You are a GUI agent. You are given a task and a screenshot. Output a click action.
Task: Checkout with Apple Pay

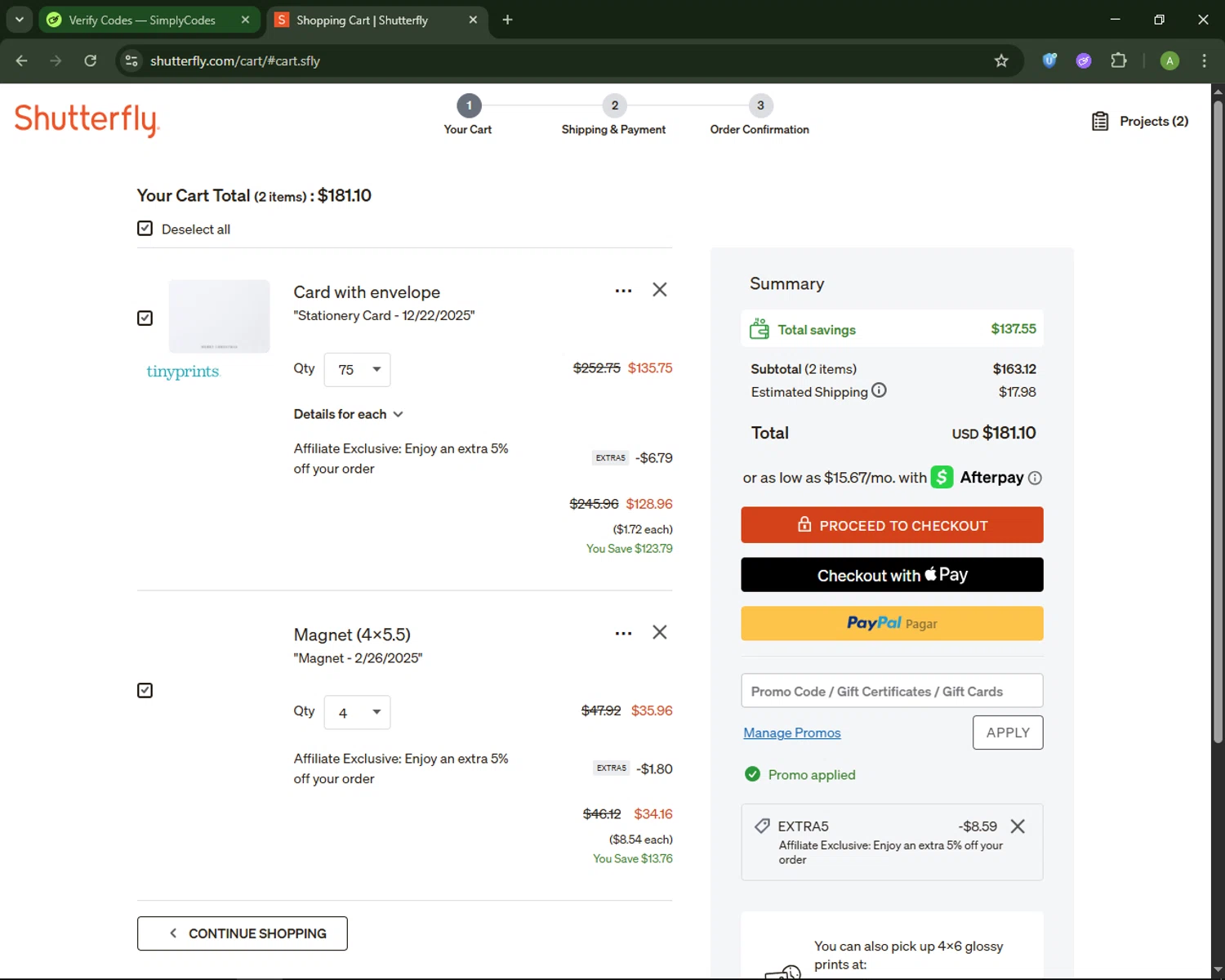[x=892, y=575]
